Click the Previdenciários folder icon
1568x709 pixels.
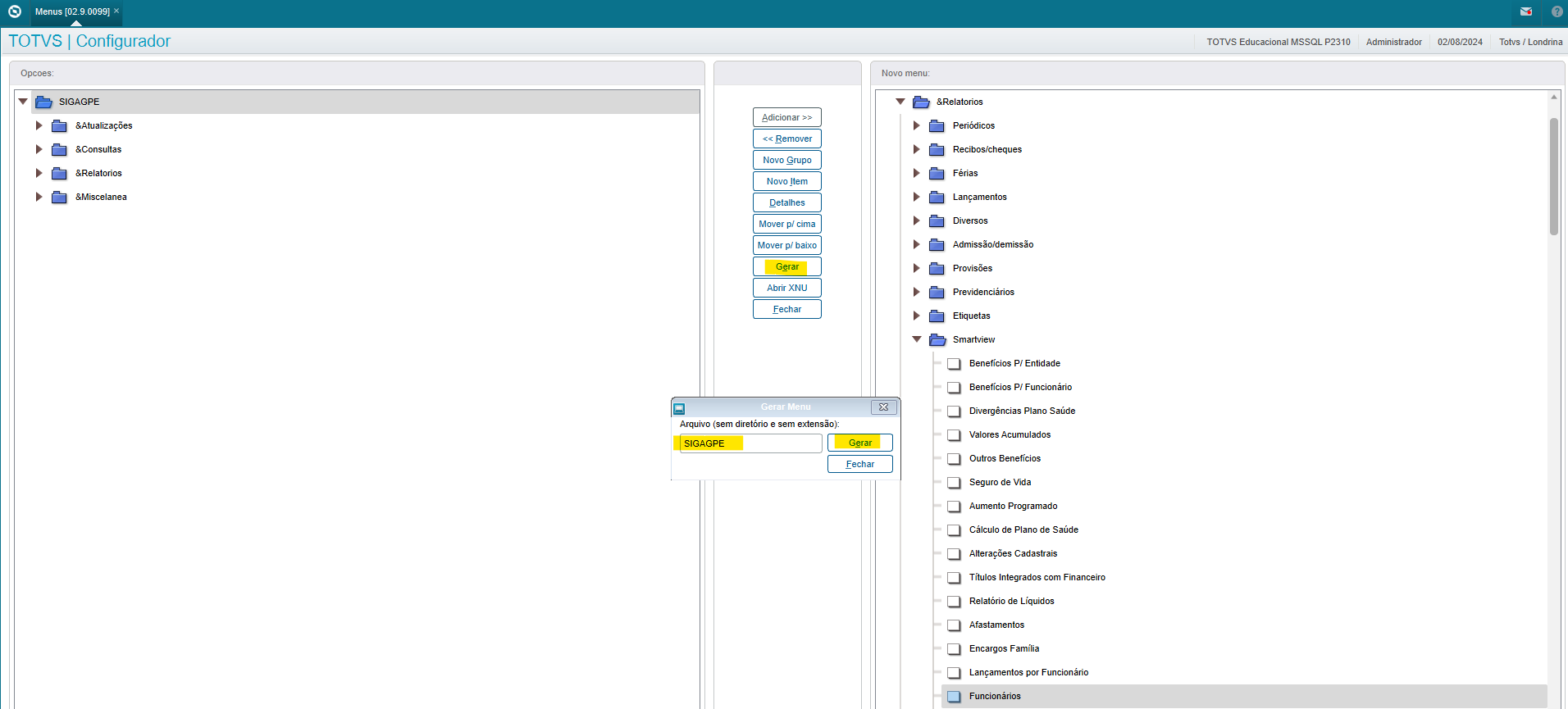937,292
